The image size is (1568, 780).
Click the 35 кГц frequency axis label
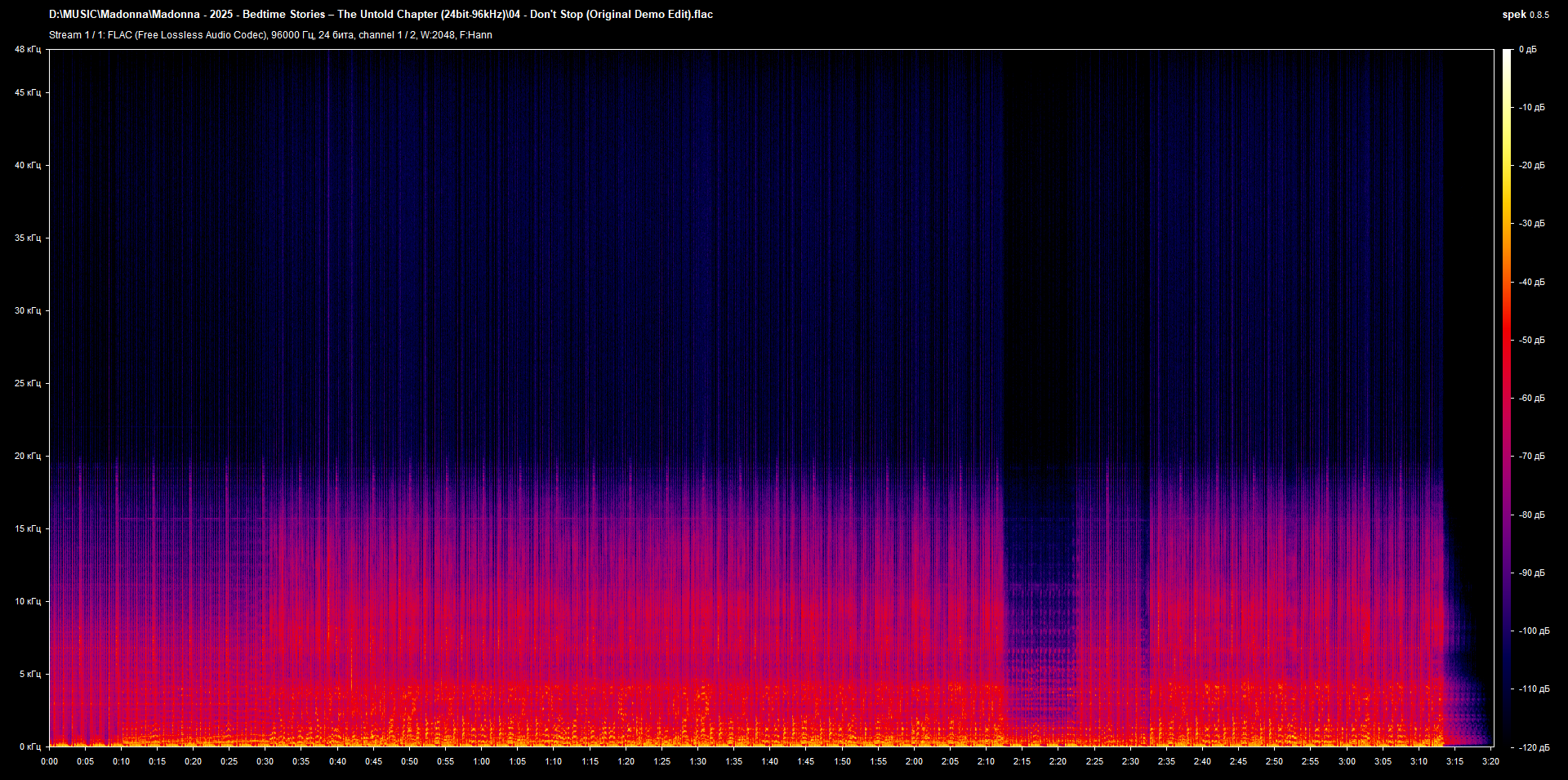point(27,238)
